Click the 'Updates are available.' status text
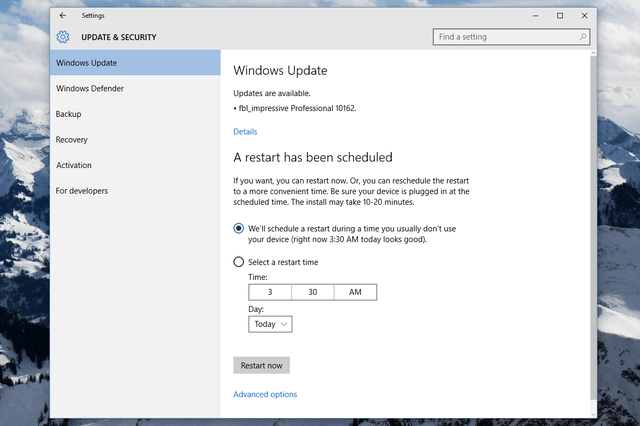The image size is (640, 426). click(x=272, y=93)
